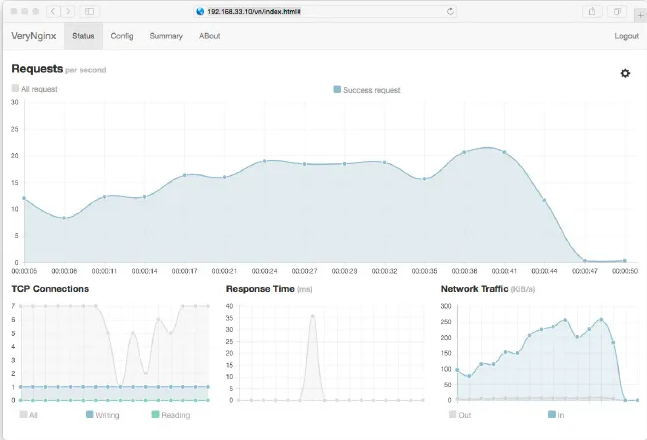This screenshot has height=440, width=647.
Task: Open a new tab with plus button
Action: 641,14
